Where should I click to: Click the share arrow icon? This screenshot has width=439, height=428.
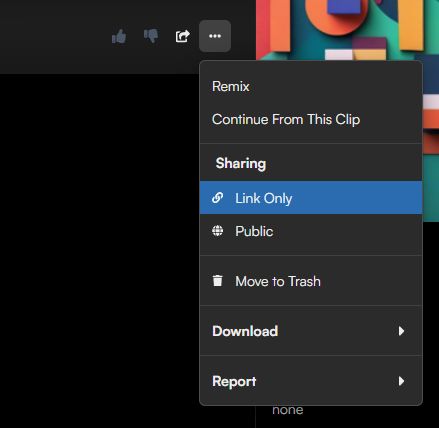(183, 36)
